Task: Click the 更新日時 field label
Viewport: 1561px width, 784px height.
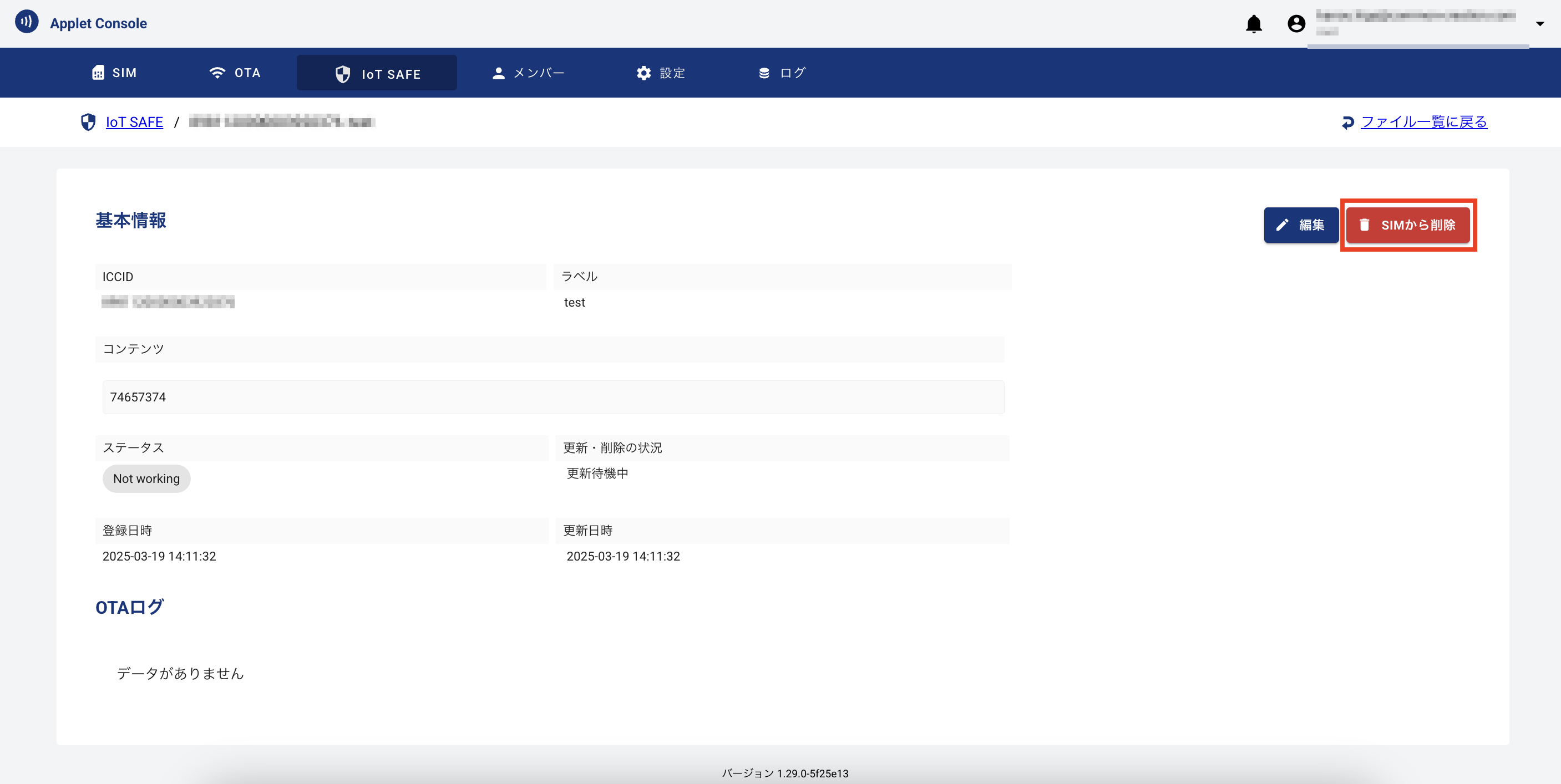Action: coord(588,531)
